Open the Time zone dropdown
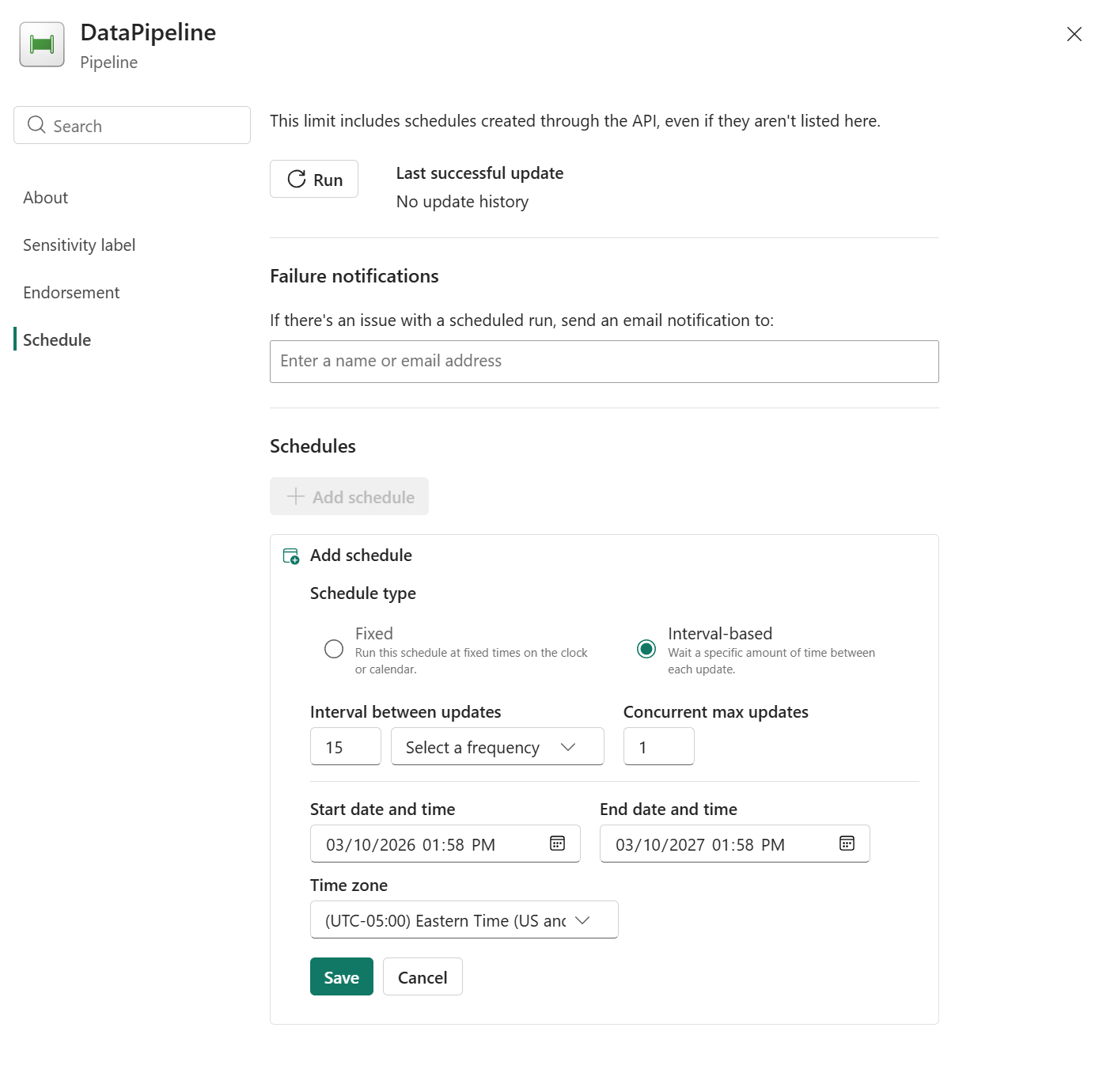This screenshot has width=1099, height=1092. [x=464, y=919]
